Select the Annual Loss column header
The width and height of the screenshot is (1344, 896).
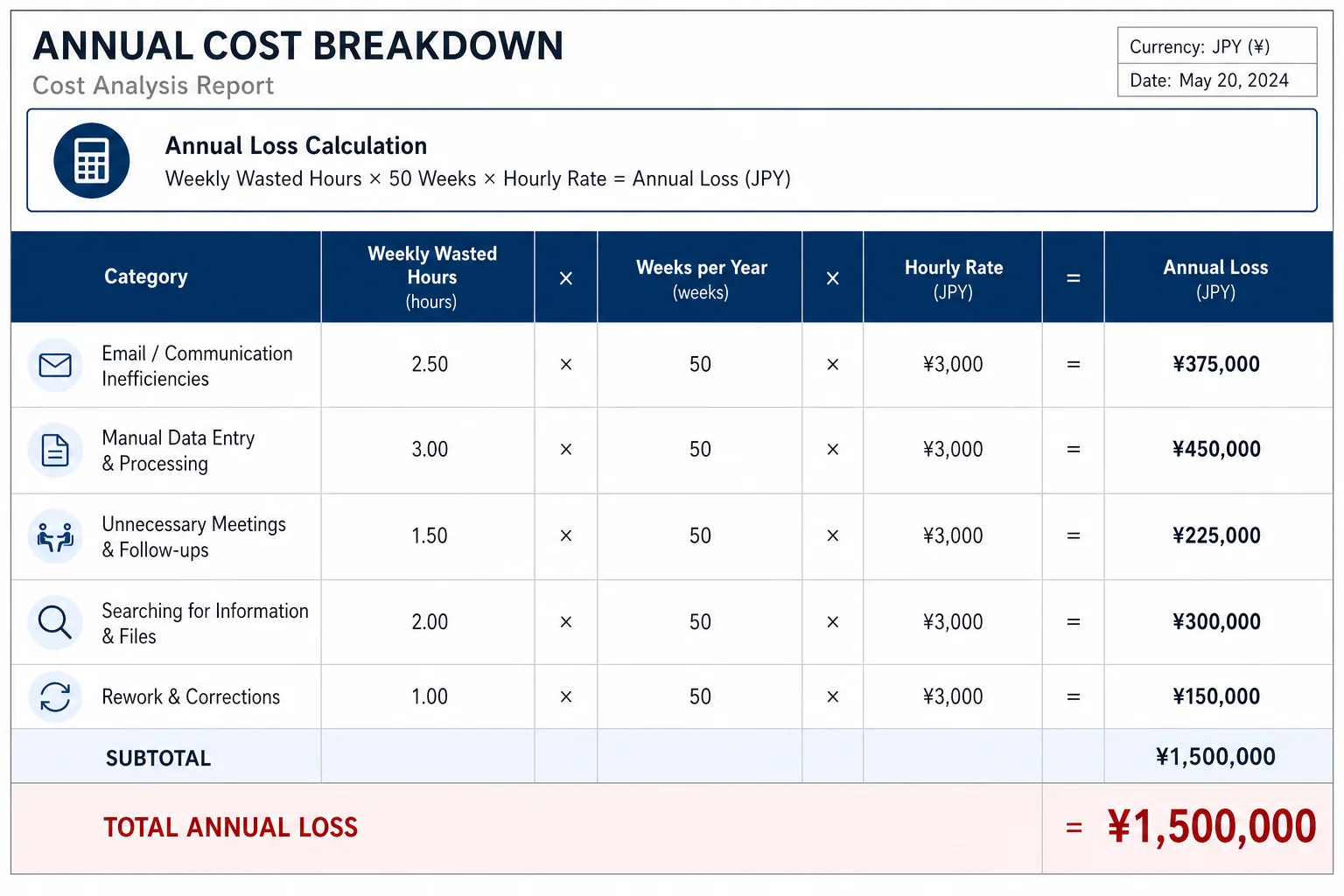click(1215, 279)
